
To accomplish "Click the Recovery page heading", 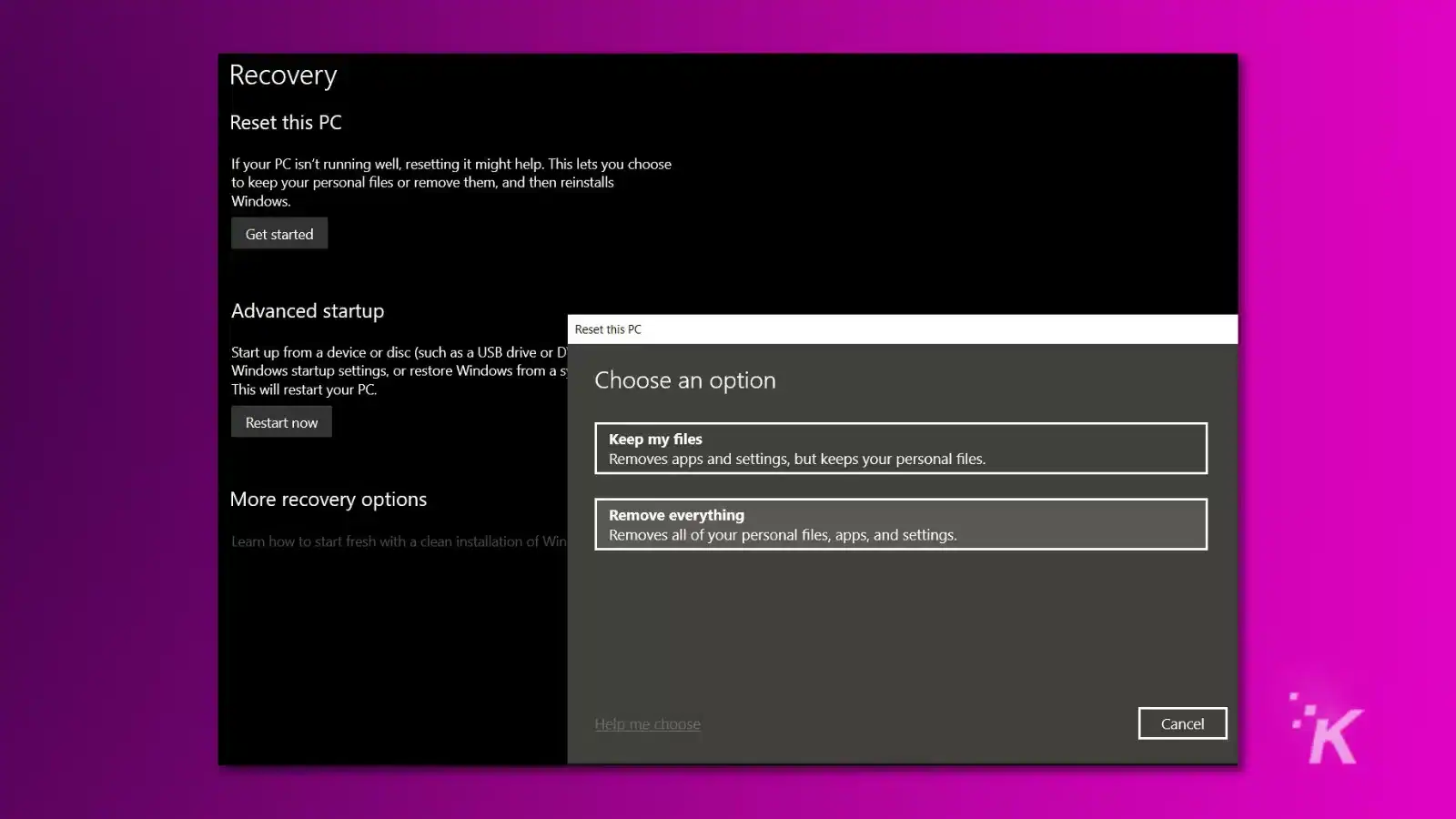I will click(x=283, y=76).
